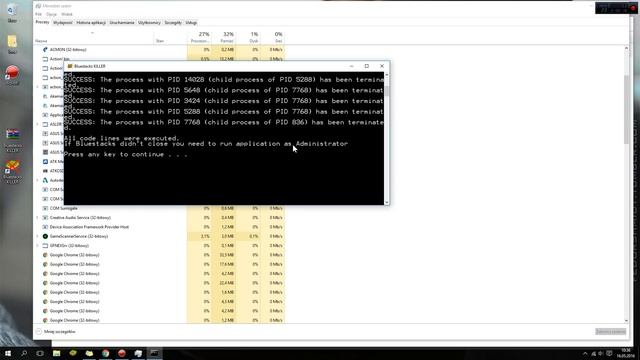Click the volume icon in the system tray
The image size is (640, 360).
point(601,353)
